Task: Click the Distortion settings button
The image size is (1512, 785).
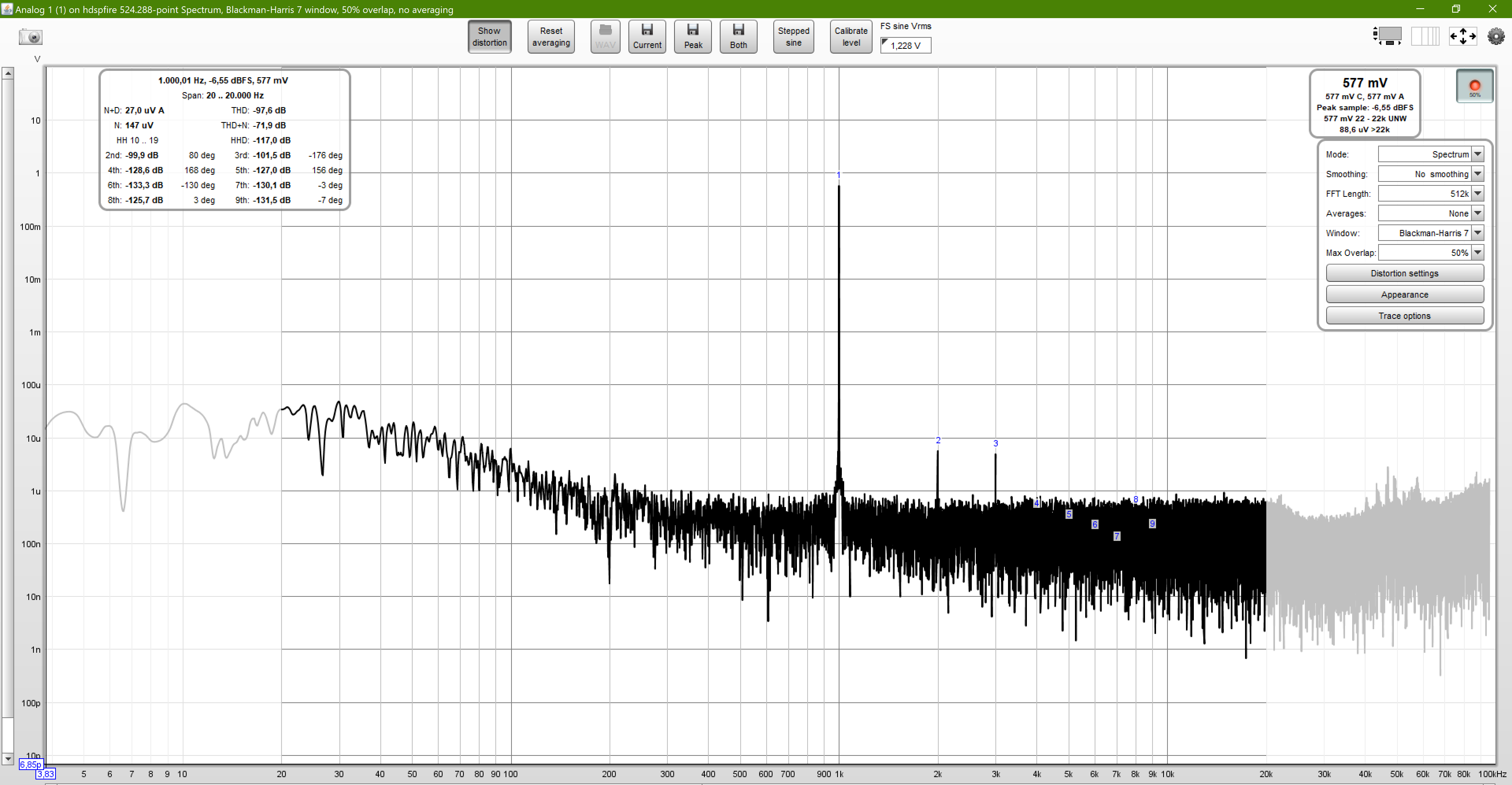Action: [x=1404, y=273]
